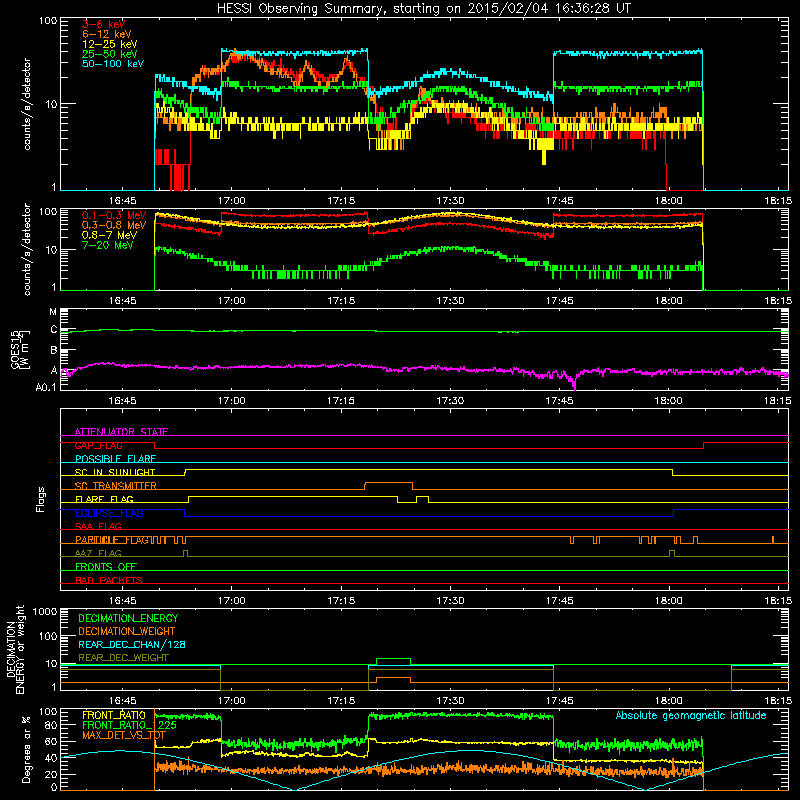This screenshot has height=800, width=800.
Task: Click the DECIMATION_ENERGY legend entry
Action: 128,618
